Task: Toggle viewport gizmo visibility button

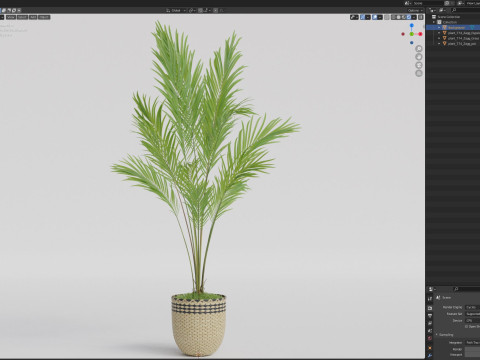Action: [x=363, y=17]
